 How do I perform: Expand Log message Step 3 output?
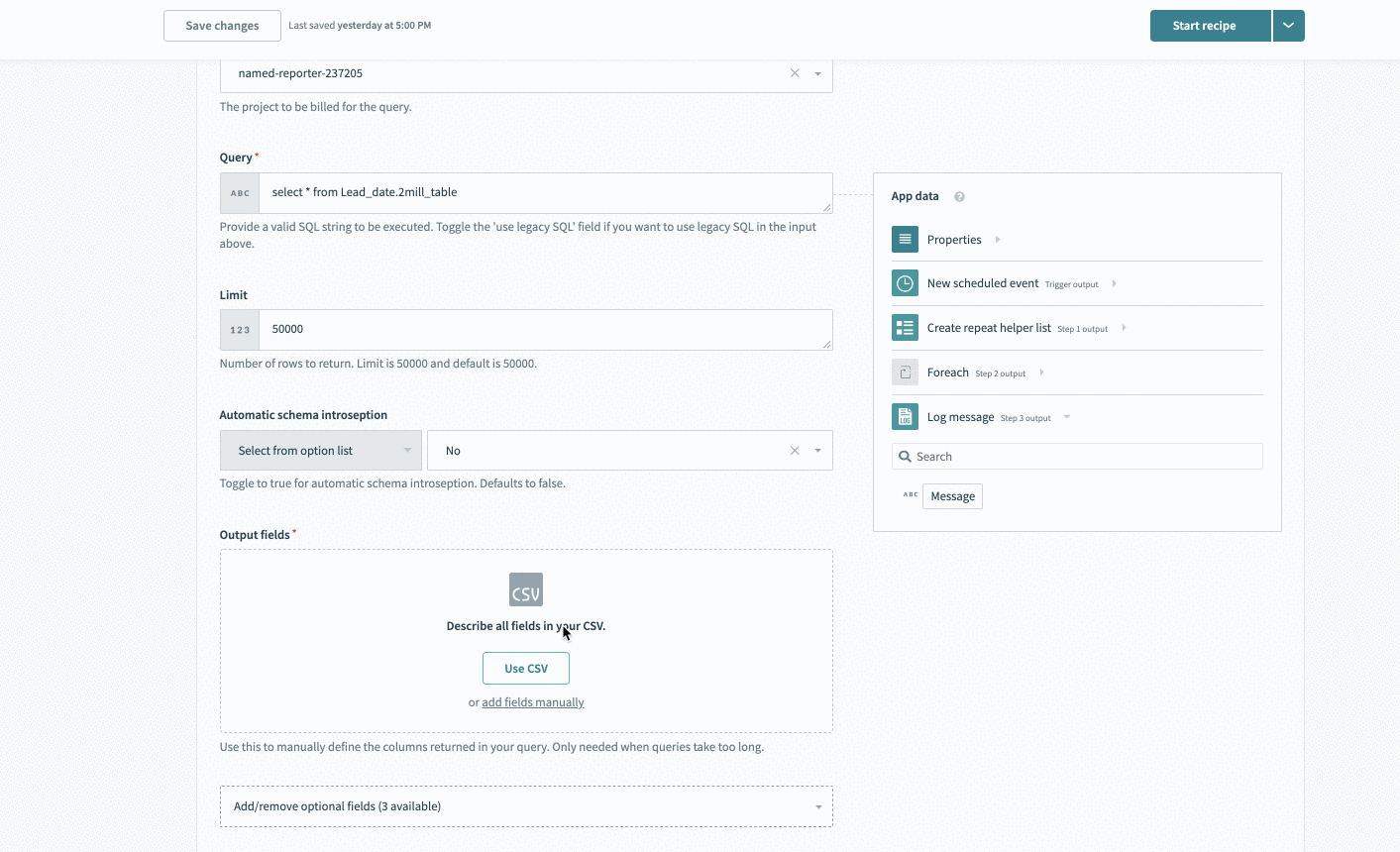pos(1066,417)
